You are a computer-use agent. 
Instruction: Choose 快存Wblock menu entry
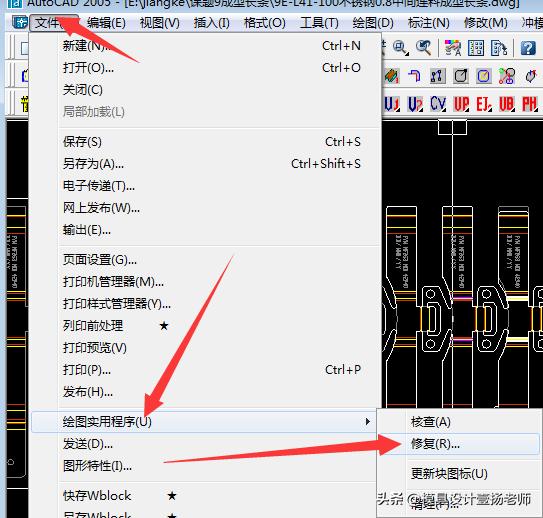coord(204,496)
